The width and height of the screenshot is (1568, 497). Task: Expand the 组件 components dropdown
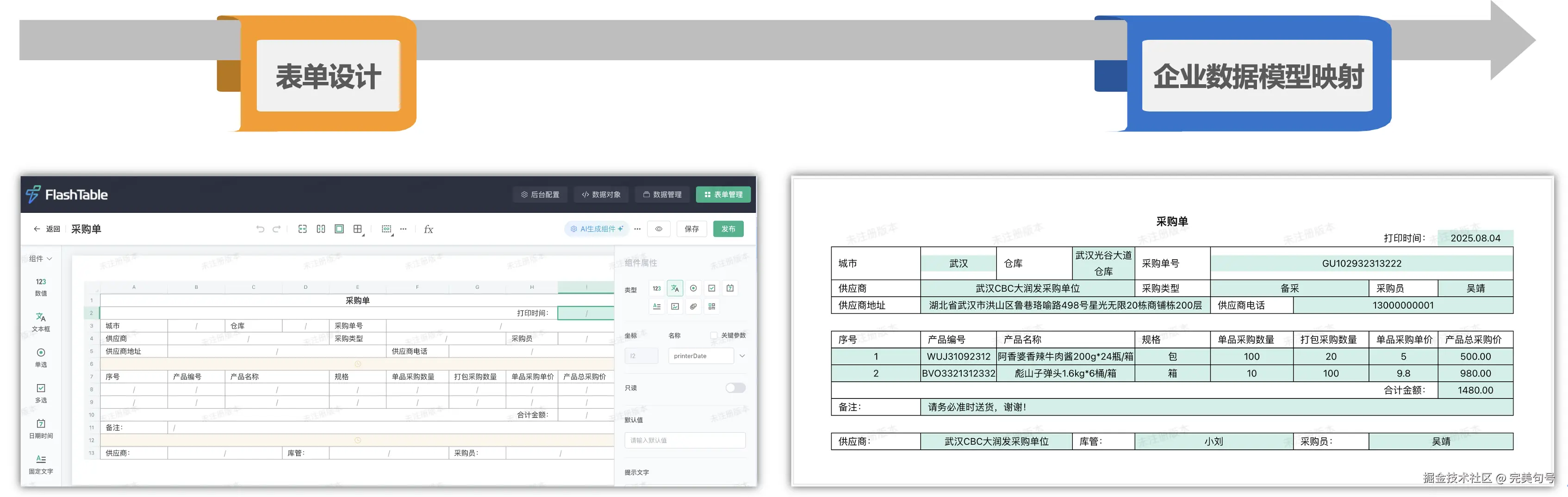click(x=40, y=259)
